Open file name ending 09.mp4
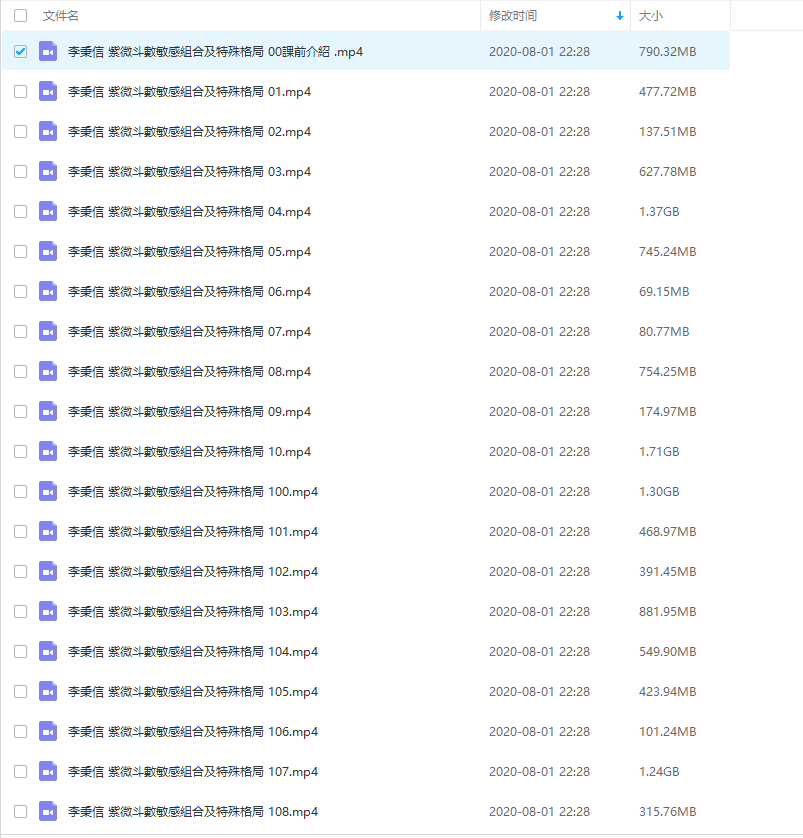This screenshot has height=838, width=803. click(189, 412)
